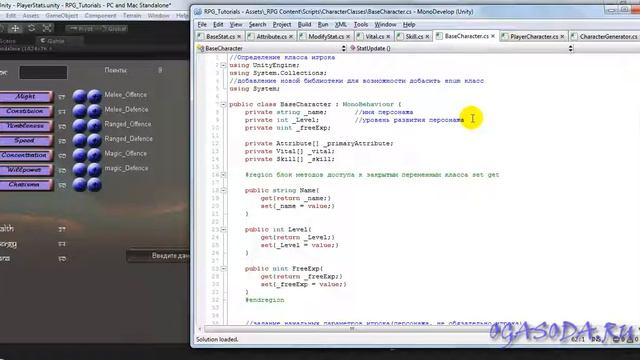640x360 pixels.
Task: Click the minus (left) sphere in Speed row
Action: pyautogui.click(x=80, y=140)
